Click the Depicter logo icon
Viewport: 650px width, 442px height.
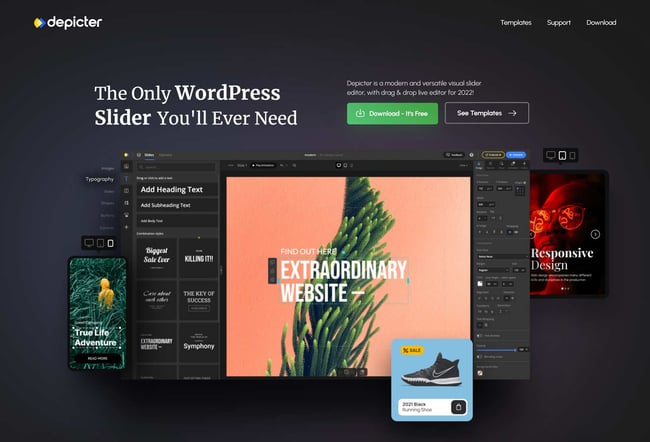38,22
